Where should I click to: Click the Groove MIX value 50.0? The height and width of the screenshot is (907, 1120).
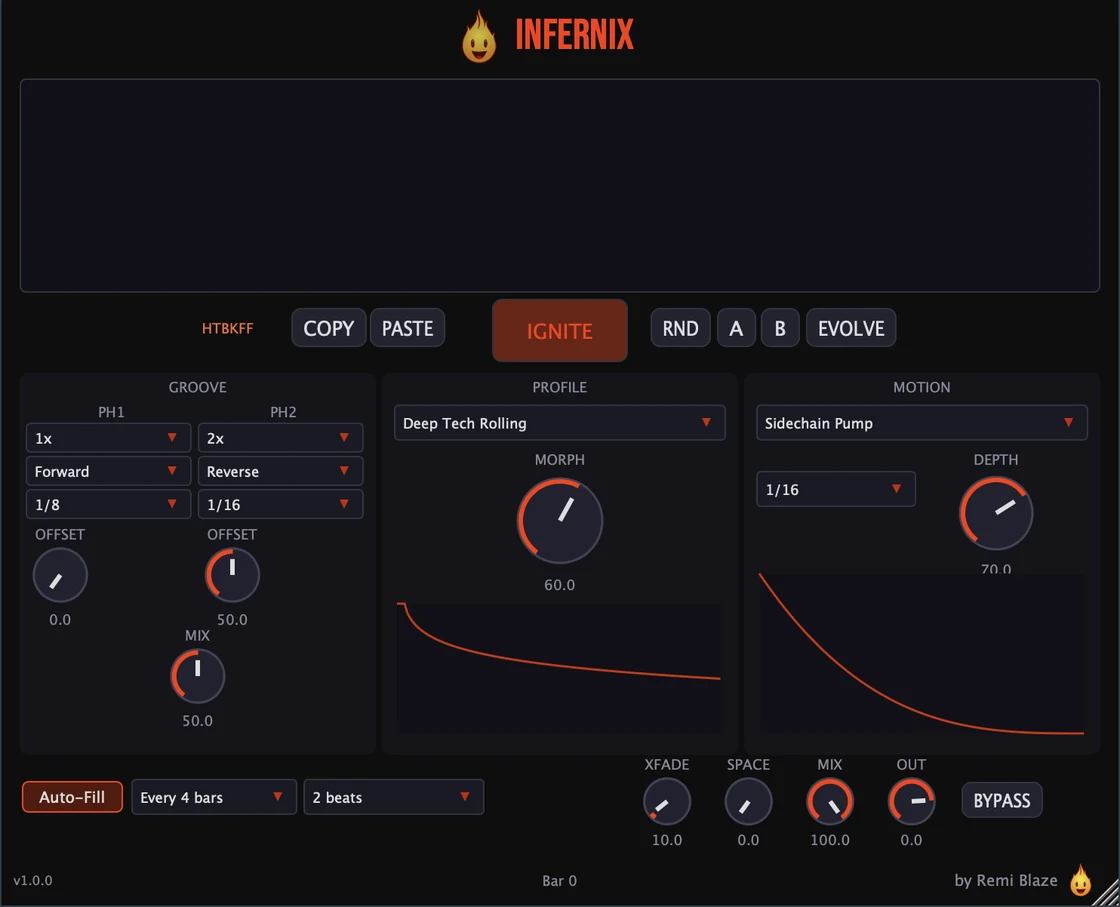point(197,721)
